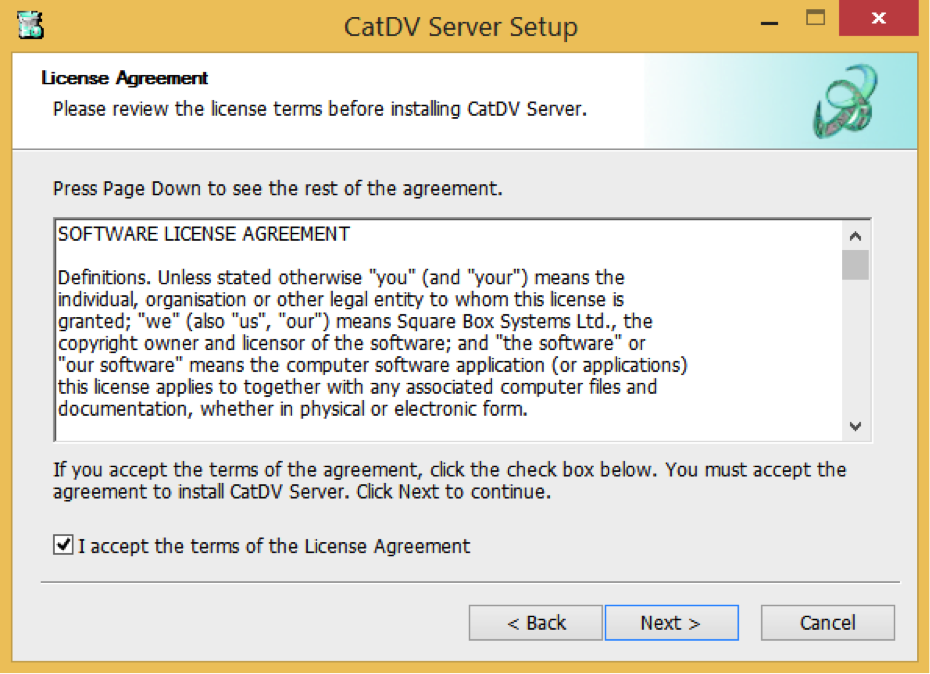Click the license scrollbar down arrow
Screen dimensions: 930x674
pos(855,425)
